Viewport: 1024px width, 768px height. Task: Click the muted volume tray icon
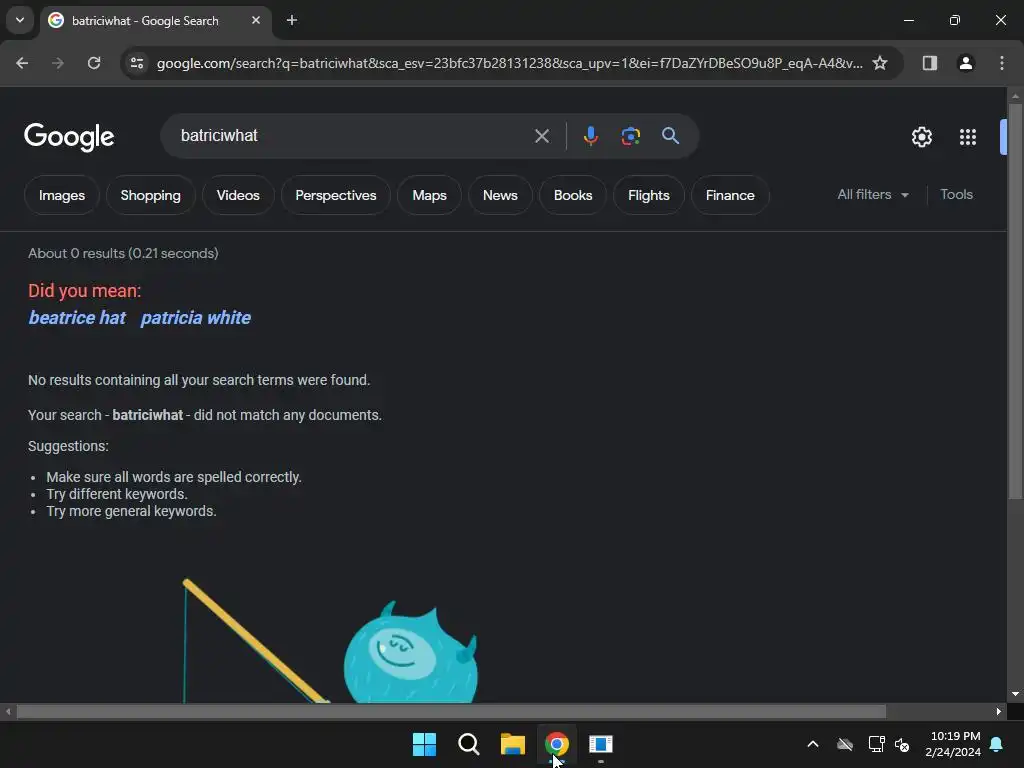(x=903, y=744)
